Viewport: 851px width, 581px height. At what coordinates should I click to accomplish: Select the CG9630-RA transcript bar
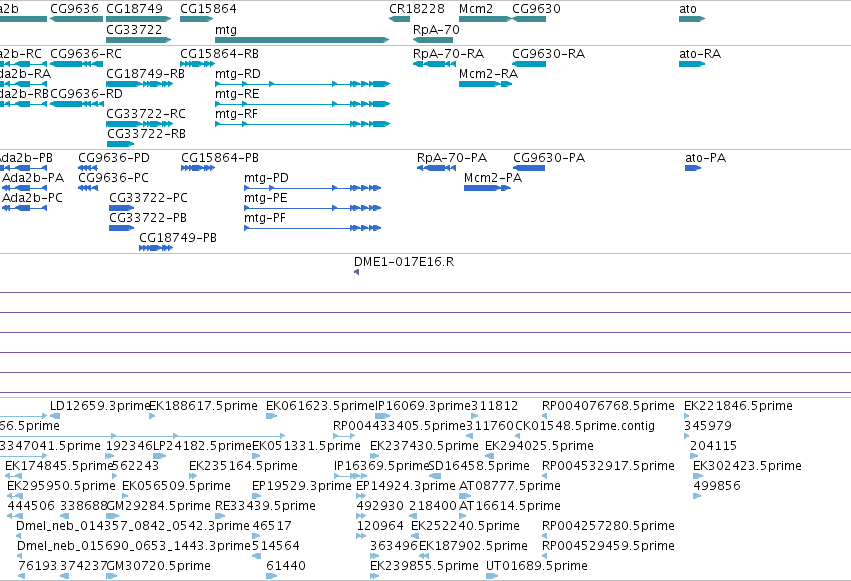529,64
